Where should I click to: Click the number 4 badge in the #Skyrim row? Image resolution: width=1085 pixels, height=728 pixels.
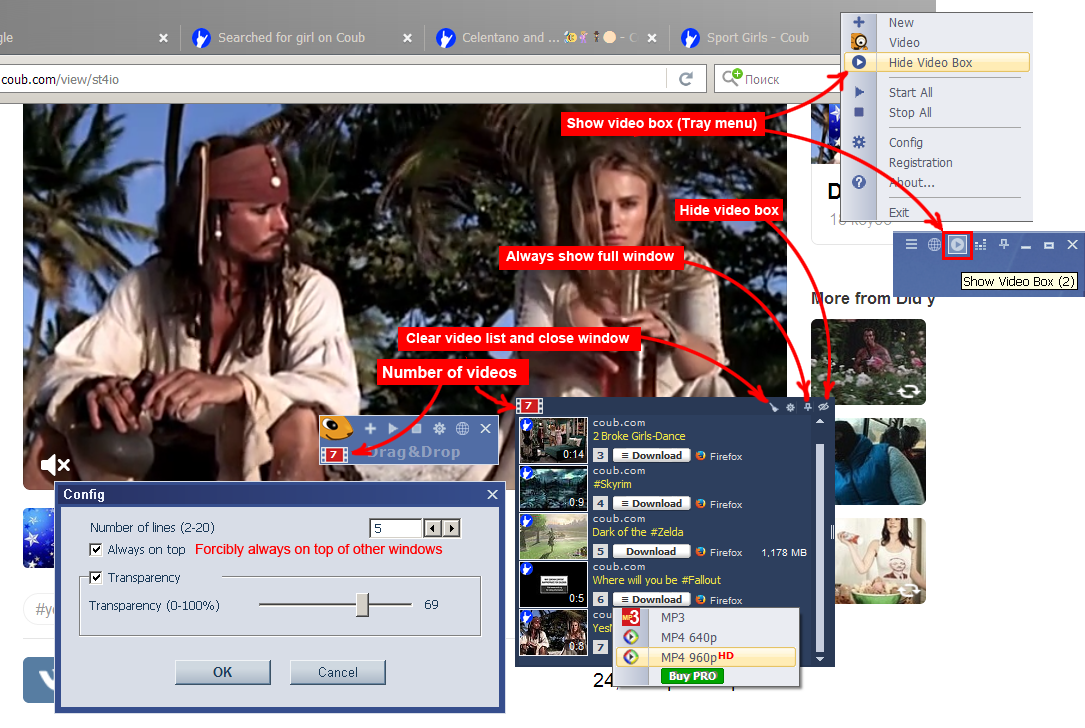[601, 503]
